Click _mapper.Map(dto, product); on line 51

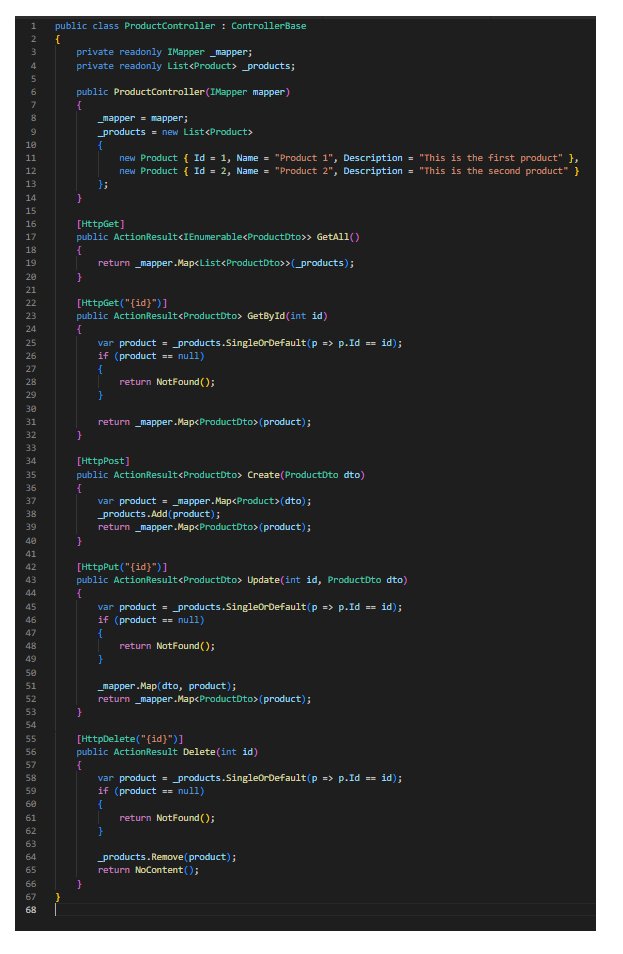(167, 686)
